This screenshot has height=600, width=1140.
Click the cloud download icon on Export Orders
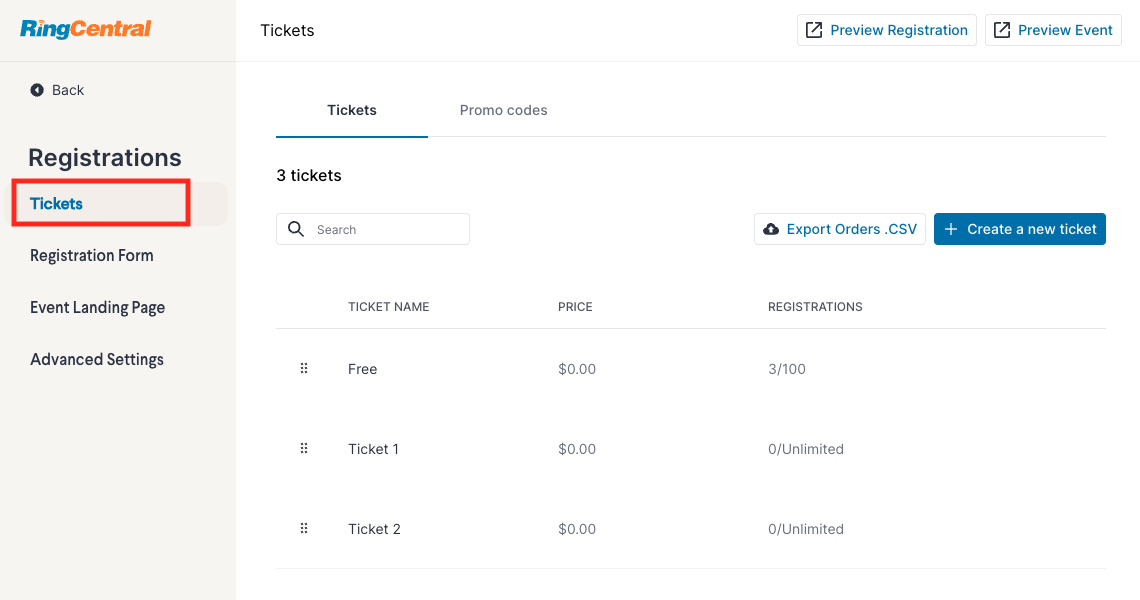pos(771,229)
